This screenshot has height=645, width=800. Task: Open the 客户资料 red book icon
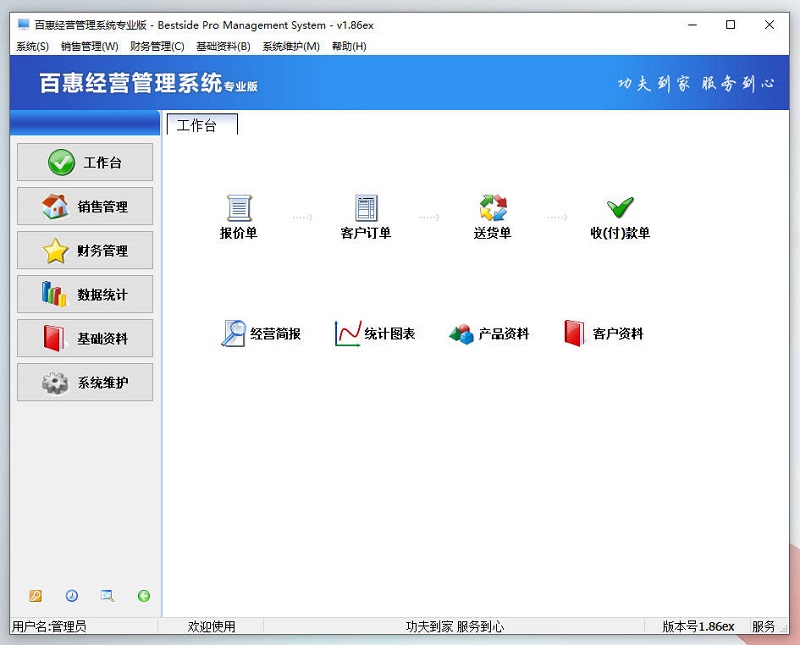pos(604,333)
